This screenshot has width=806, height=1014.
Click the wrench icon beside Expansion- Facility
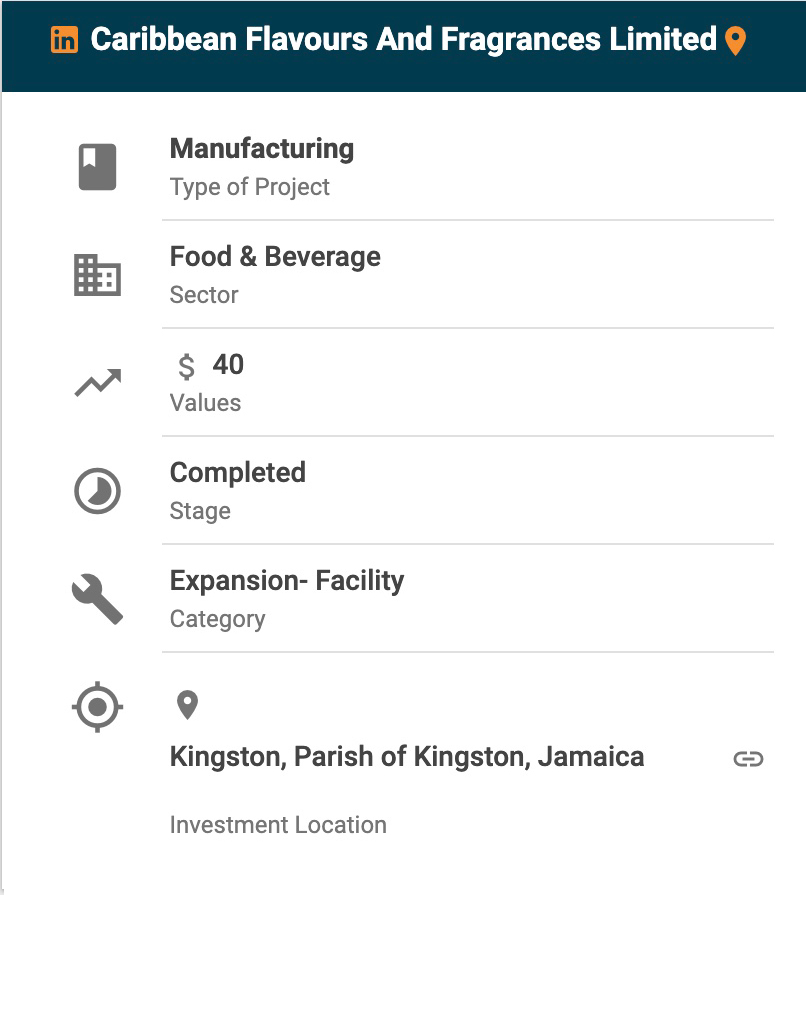click(x=97, y=599)
